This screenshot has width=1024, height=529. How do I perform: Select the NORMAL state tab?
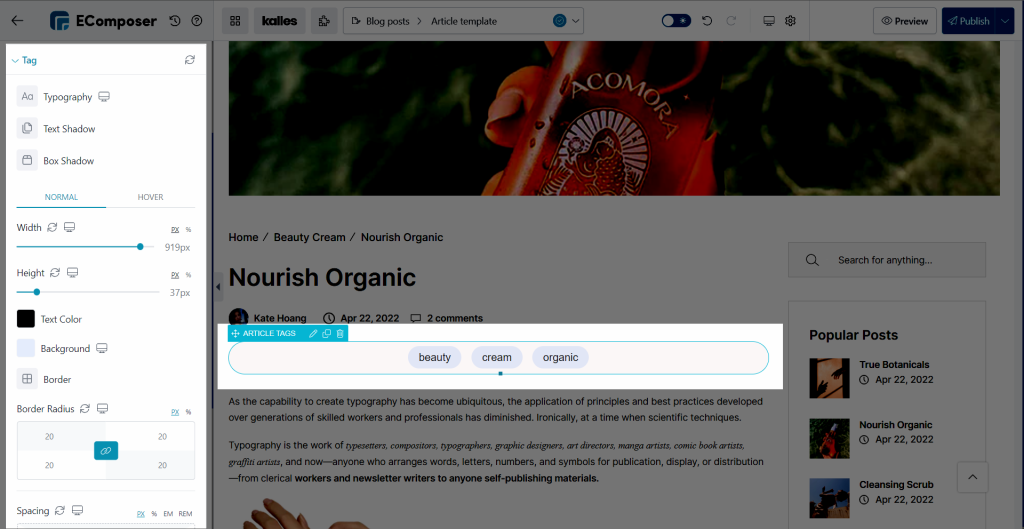[x=61, y=197]
